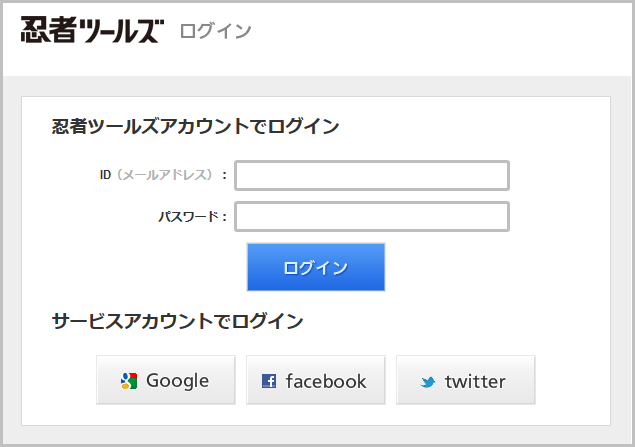Viewport: 635px width, 447px height.
Task: Choose the twitter login button
Action: (x=465, y=380)
